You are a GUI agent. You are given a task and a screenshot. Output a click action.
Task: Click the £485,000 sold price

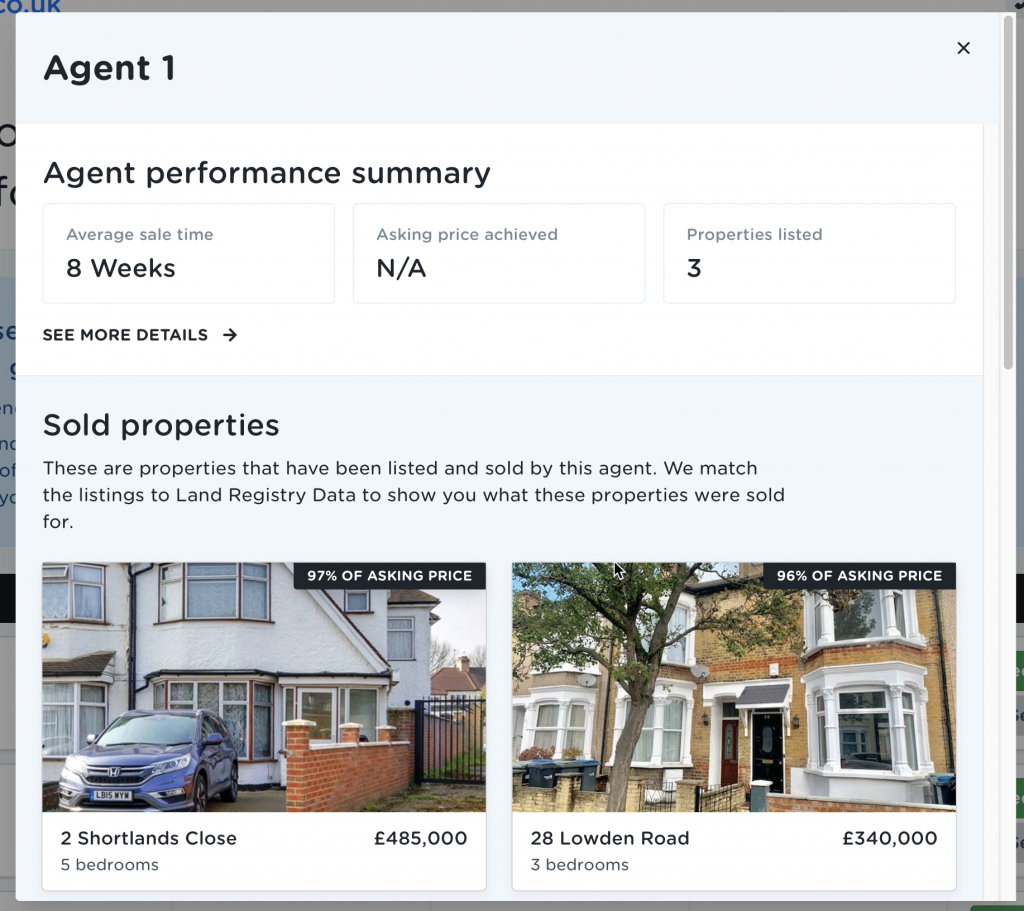421,838
